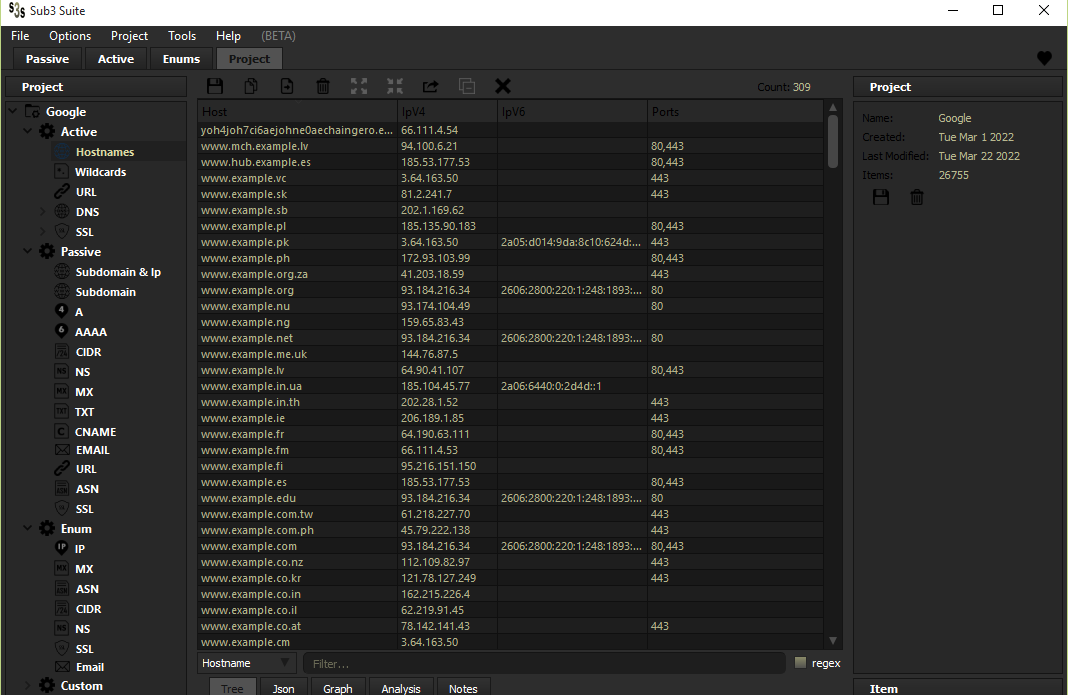This screenshot has width=1068, height=695.
Task: Expand the DNS node under Active
Action: (42, 212)
